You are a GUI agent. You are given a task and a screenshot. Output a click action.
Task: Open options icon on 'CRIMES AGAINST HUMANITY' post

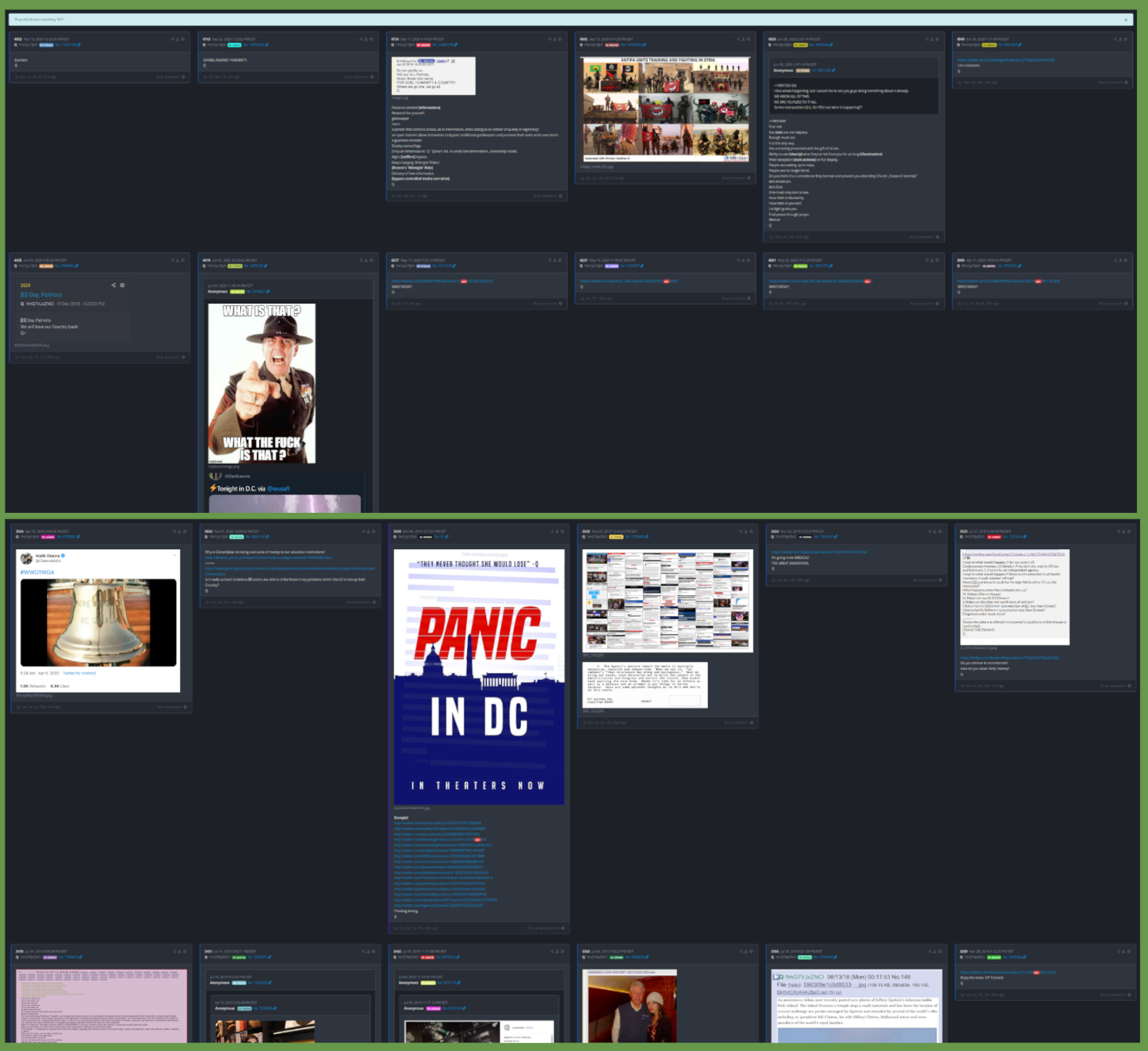click(372, 39)
